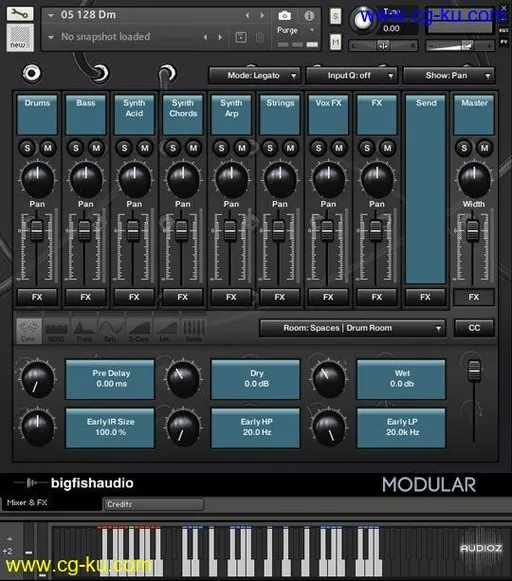Click the reverb level fader beside Wet
The width and height of the screenshot is (512, 581).
[475, 370]
